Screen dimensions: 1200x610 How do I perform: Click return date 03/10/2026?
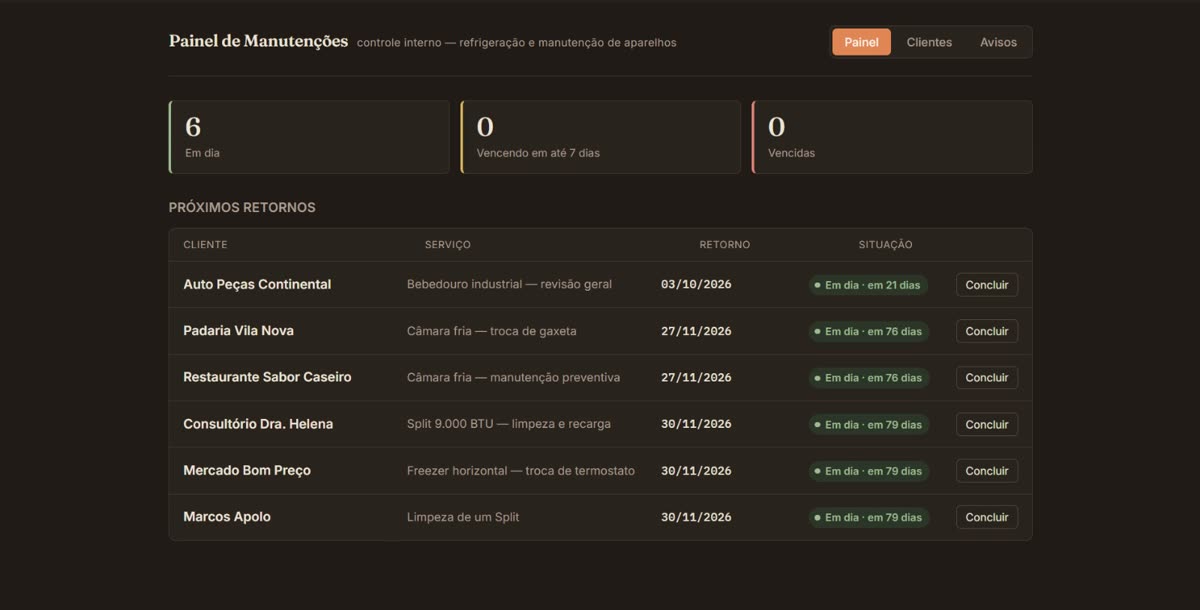(696, 284)
